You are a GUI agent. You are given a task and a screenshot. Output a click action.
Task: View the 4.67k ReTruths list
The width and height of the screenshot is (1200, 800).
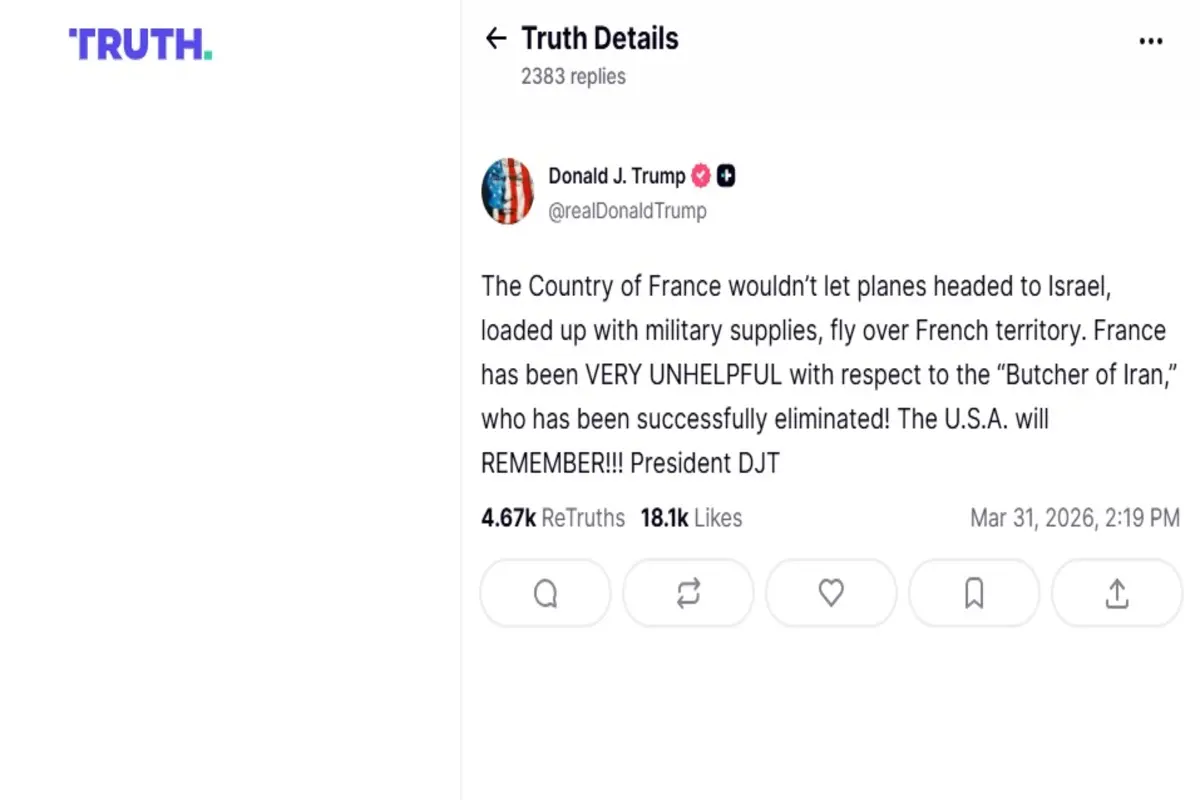click(552, 518)
